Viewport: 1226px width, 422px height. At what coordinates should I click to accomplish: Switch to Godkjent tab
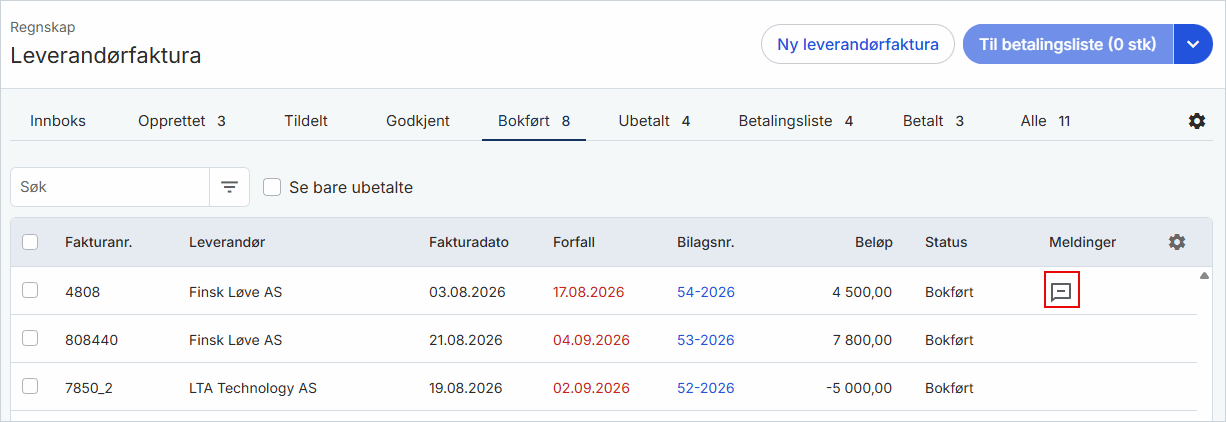(418, 121)
